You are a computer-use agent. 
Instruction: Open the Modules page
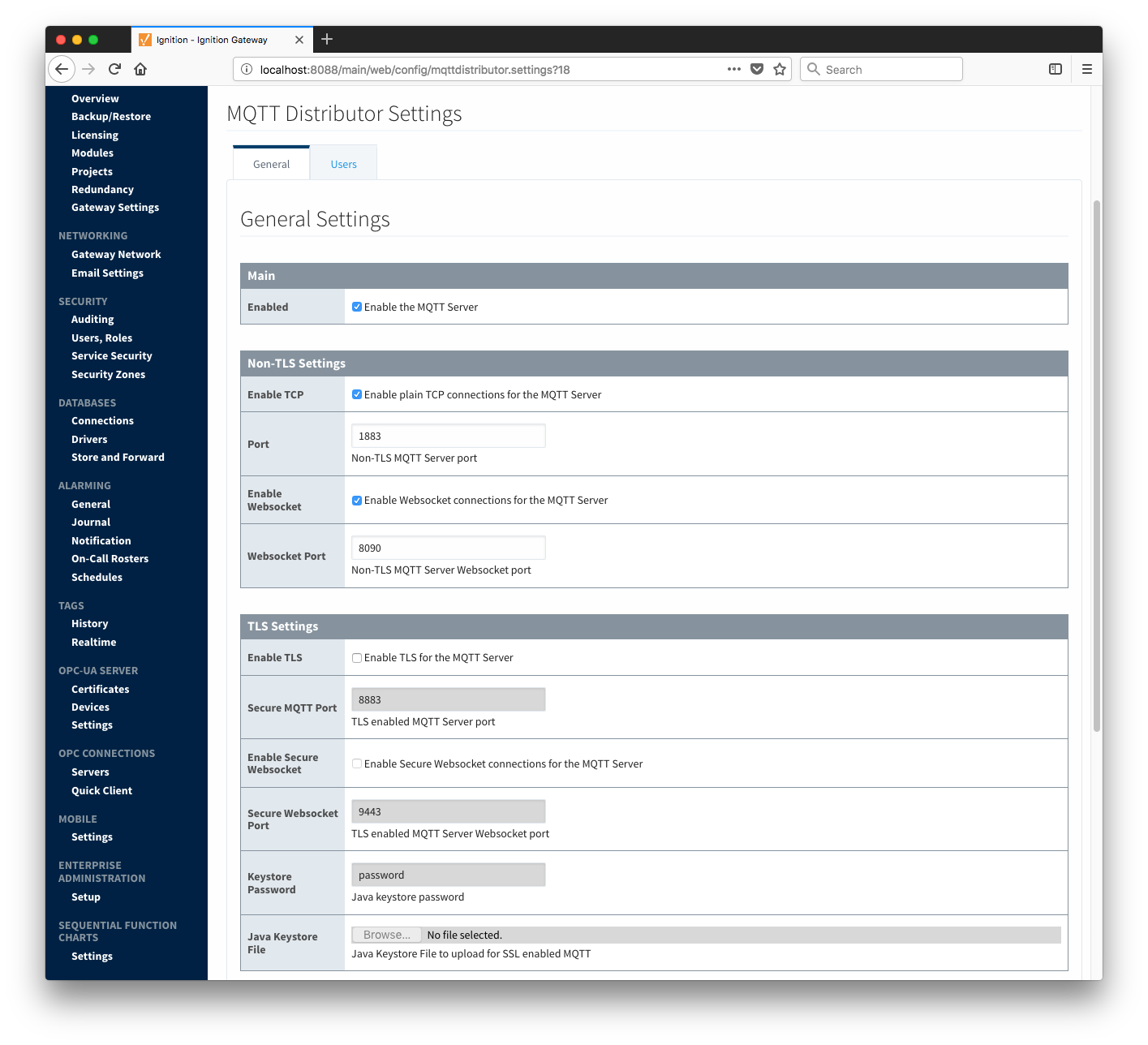pyautogui.click(x=92, y=153)
